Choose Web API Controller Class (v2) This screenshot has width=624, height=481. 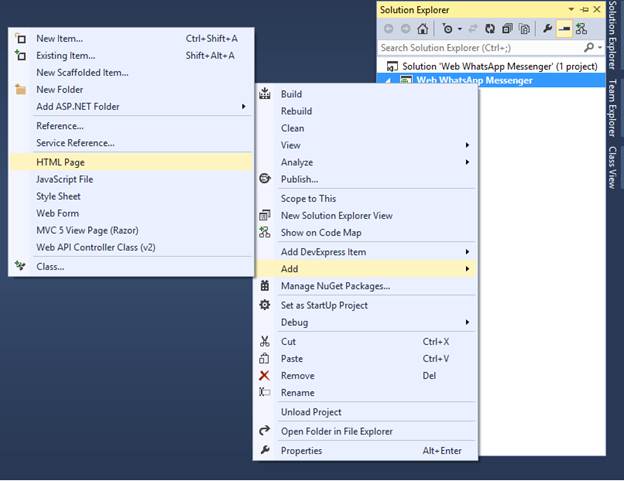point(131,247)
